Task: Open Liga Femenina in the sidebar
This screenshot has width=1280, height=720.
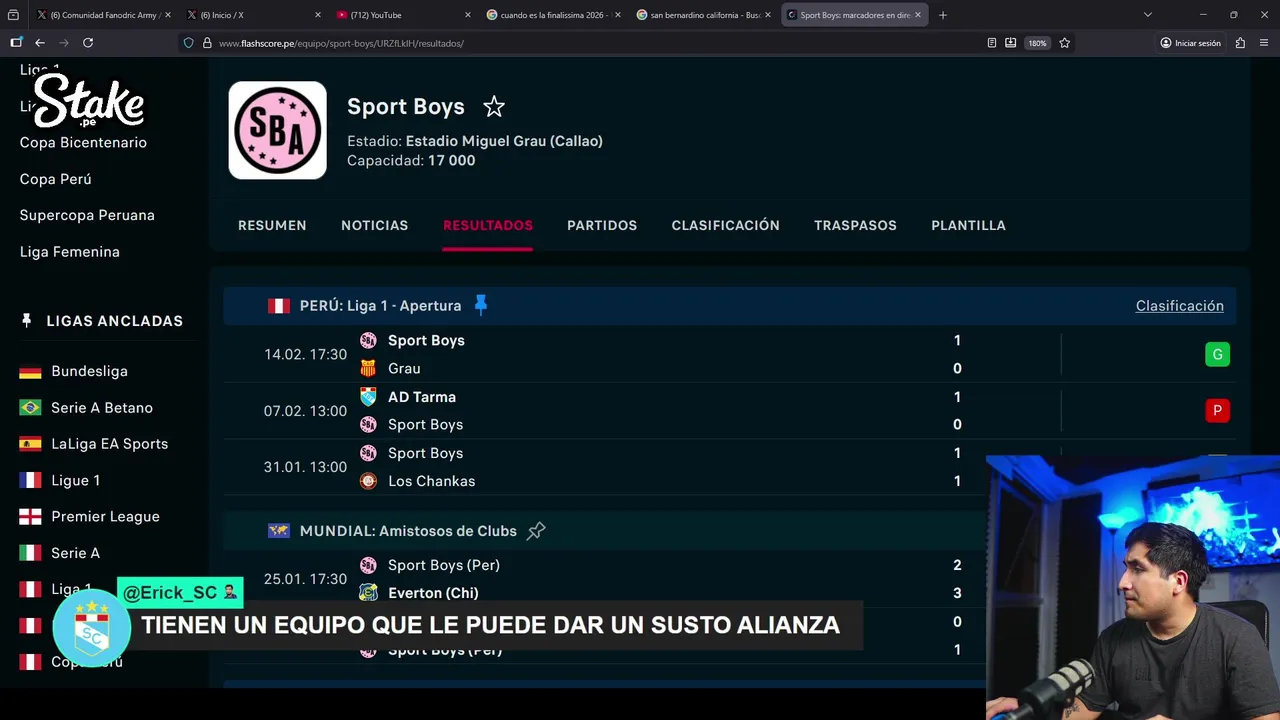Action: click(70, 252)
